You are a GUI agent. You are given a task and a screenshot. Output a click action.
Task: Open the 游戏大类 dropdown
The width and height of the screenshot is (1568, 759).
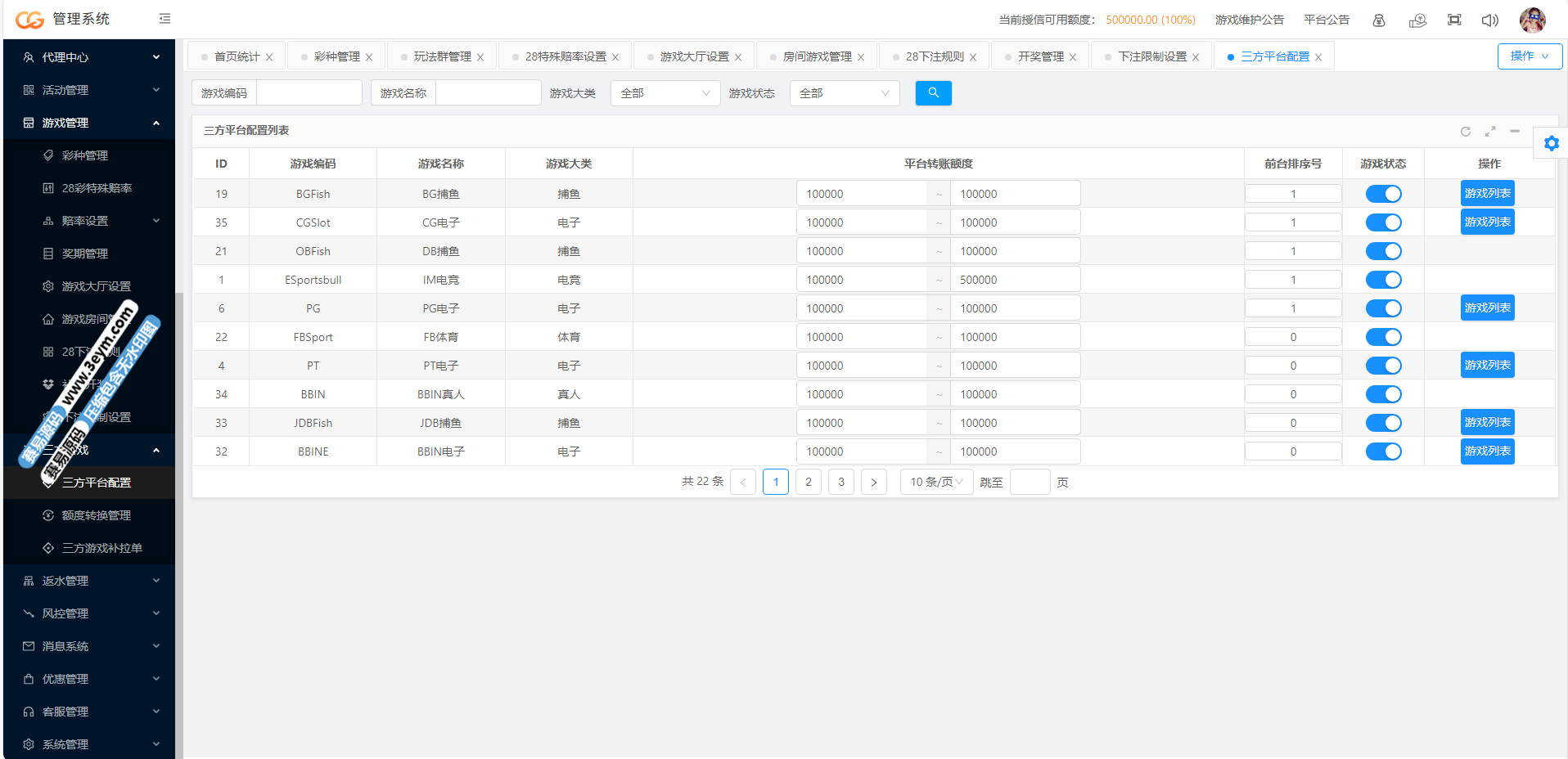tap(665, 93)
